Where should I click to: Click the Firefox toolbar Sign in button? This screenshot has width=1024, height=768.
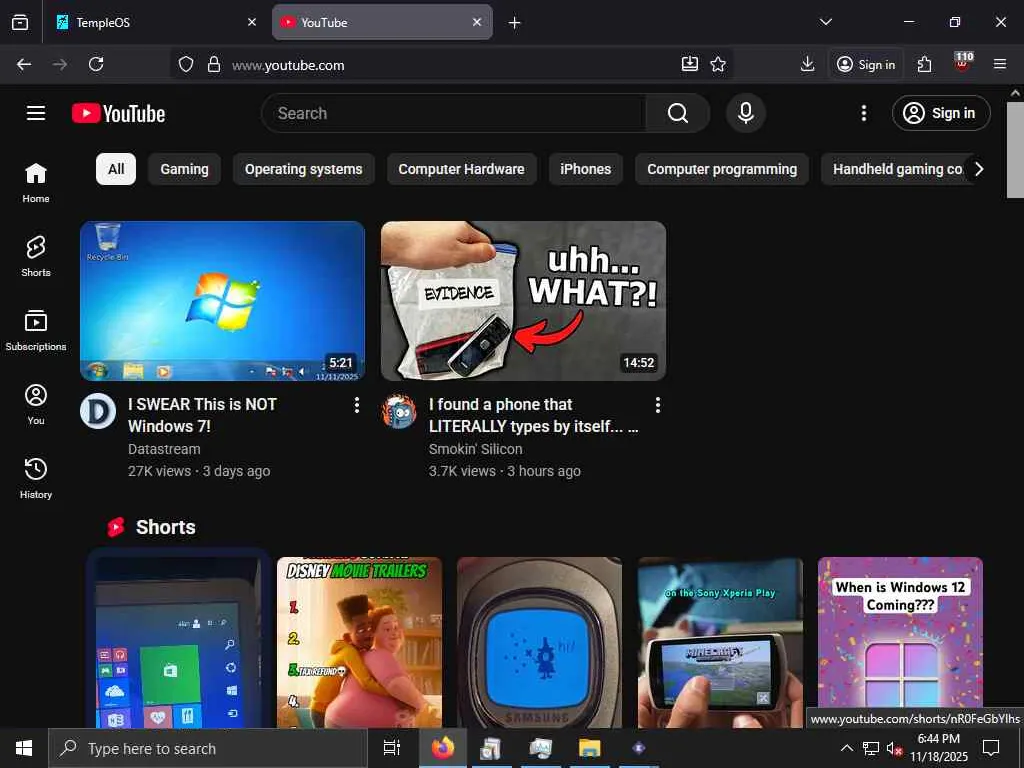point(866,64)
